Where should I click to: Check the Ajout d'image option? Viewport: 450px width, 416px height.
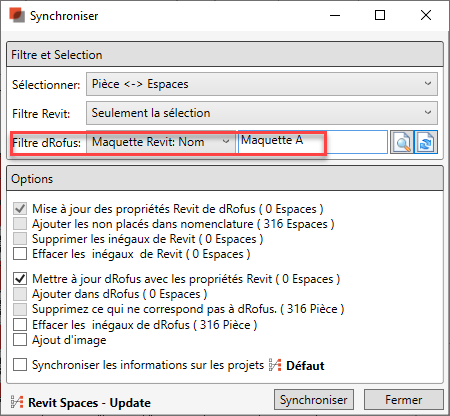click(x=20, y=340)
